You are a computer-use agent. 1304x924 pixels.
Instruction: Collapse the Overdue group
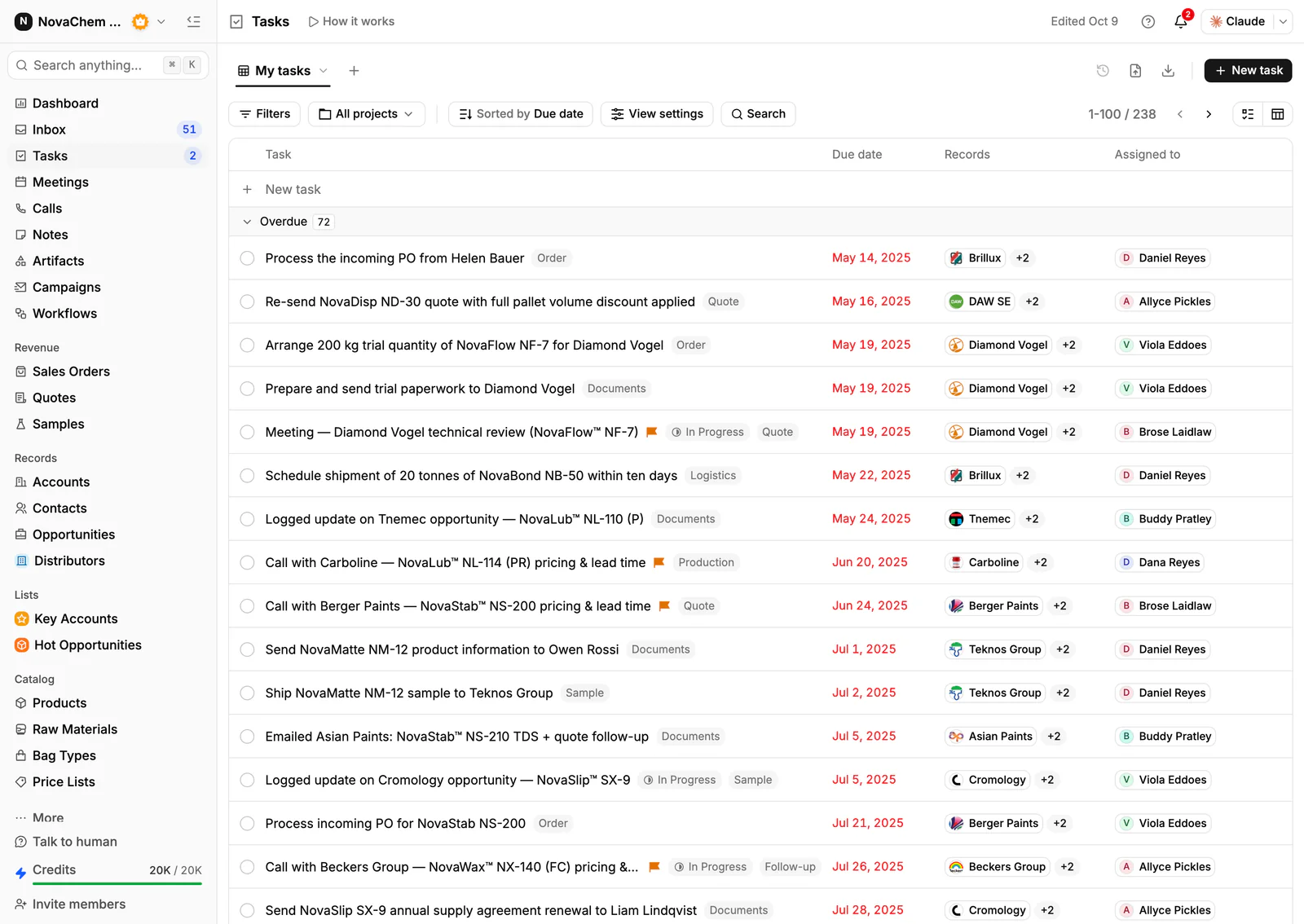pyautogui.click(x=247, y=222)
